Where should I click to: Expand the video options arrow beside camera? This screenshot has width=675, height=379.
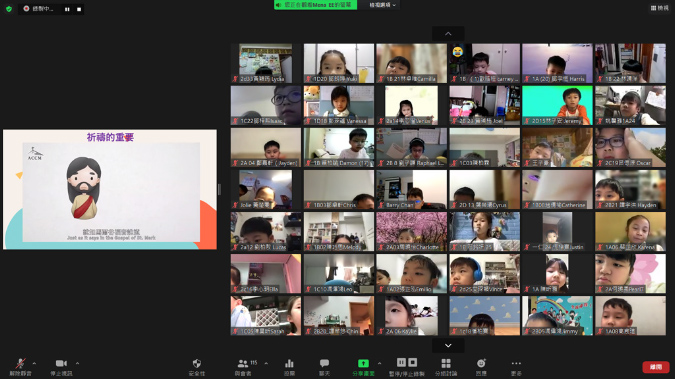coord(77,363)
